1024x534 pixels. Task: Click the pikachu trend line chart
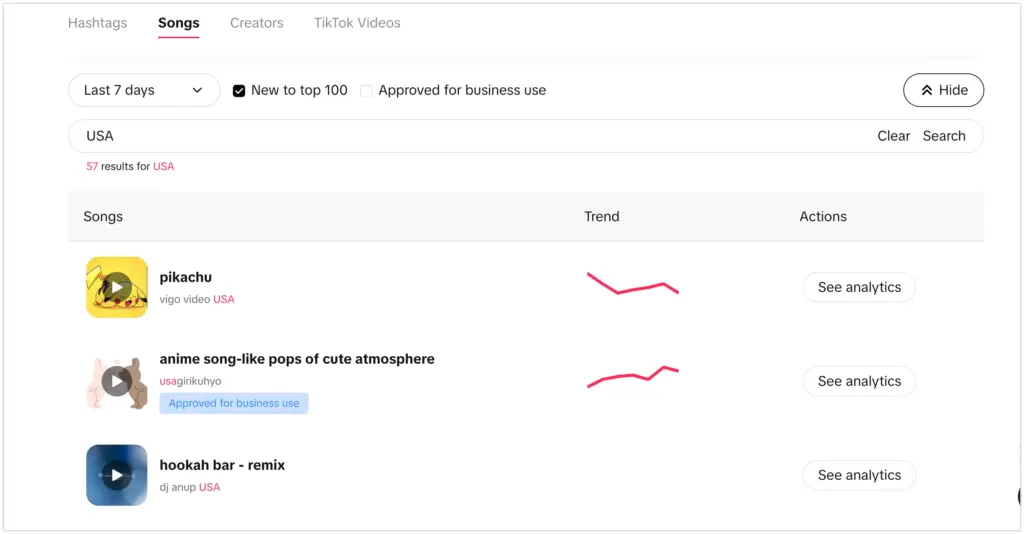[633, 283]
